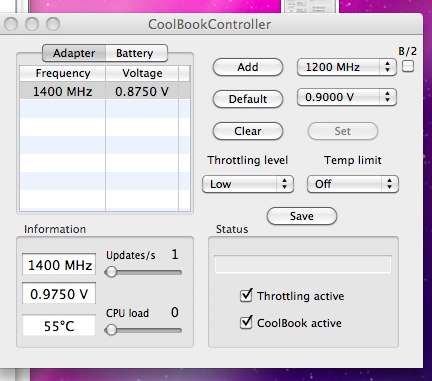This screenshot has height=381, width=432.
Task: Click the 1400 MHz information field
Action: coord(59,265)
